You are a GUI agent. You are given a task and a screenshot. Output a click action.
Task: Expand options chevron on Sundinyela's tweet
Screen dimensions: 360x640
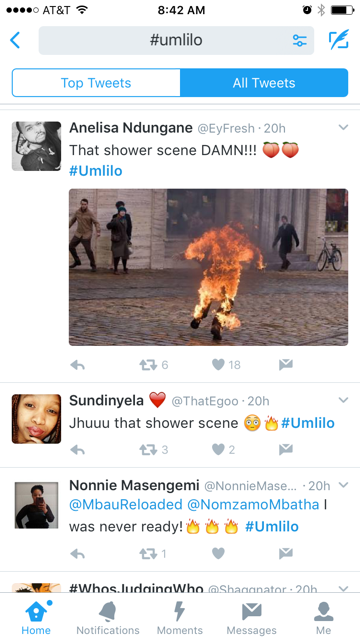344,400
